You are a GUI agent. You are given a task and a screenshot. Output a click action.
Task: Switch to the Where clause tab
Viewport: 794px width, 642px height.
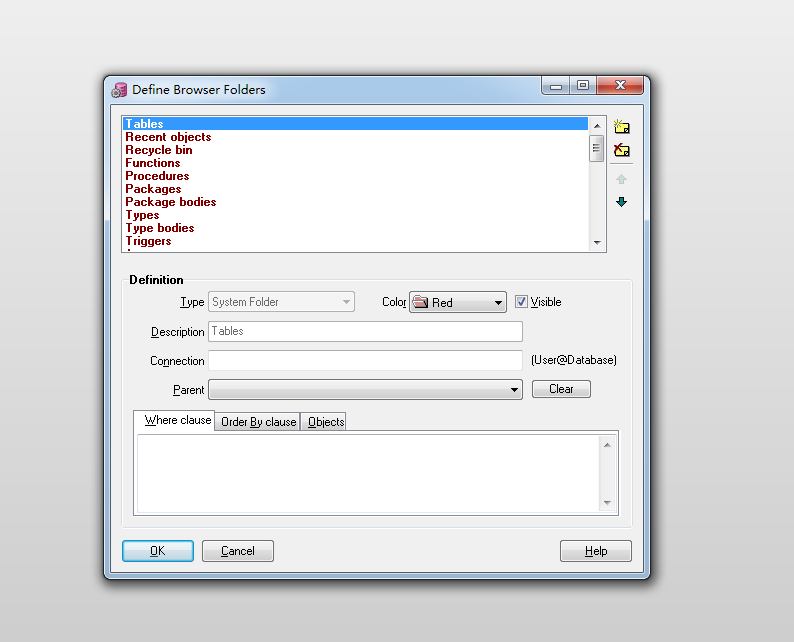[175, 420]
